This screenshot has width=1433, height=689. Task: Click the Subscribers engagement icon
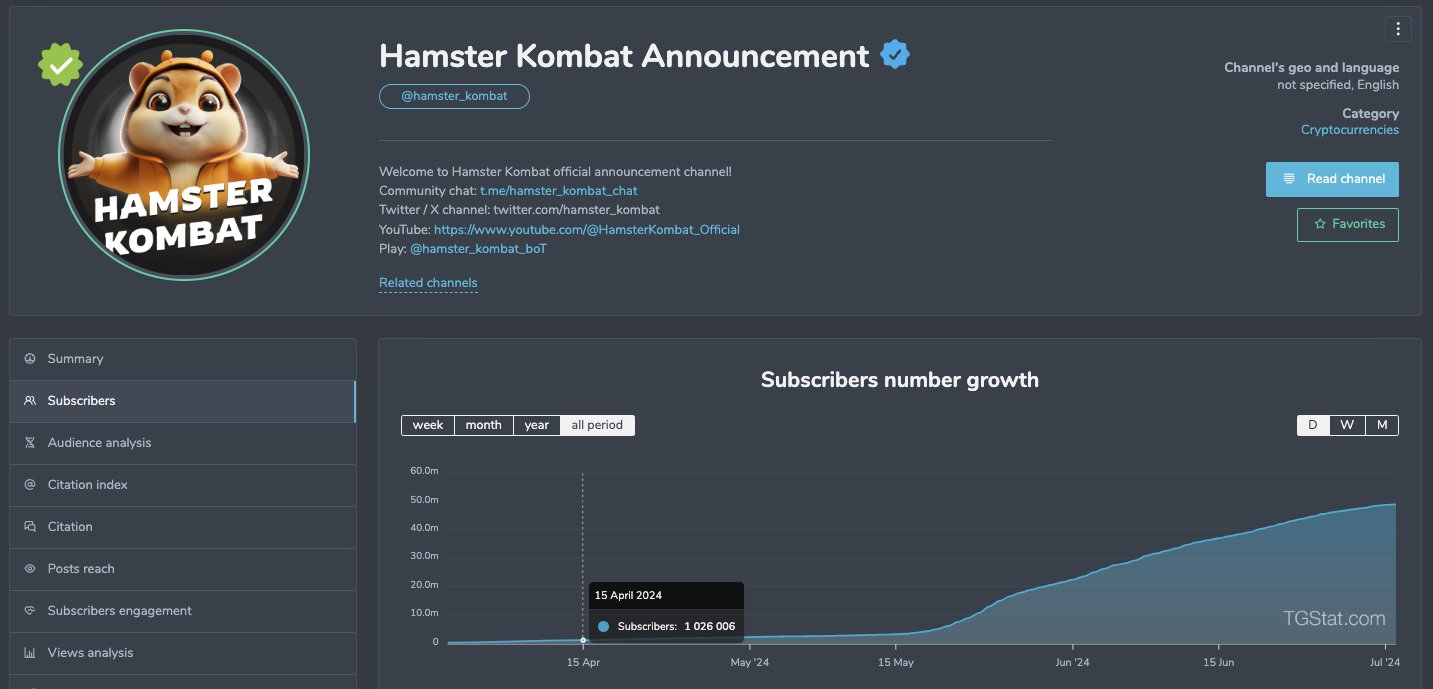[30, 611]
